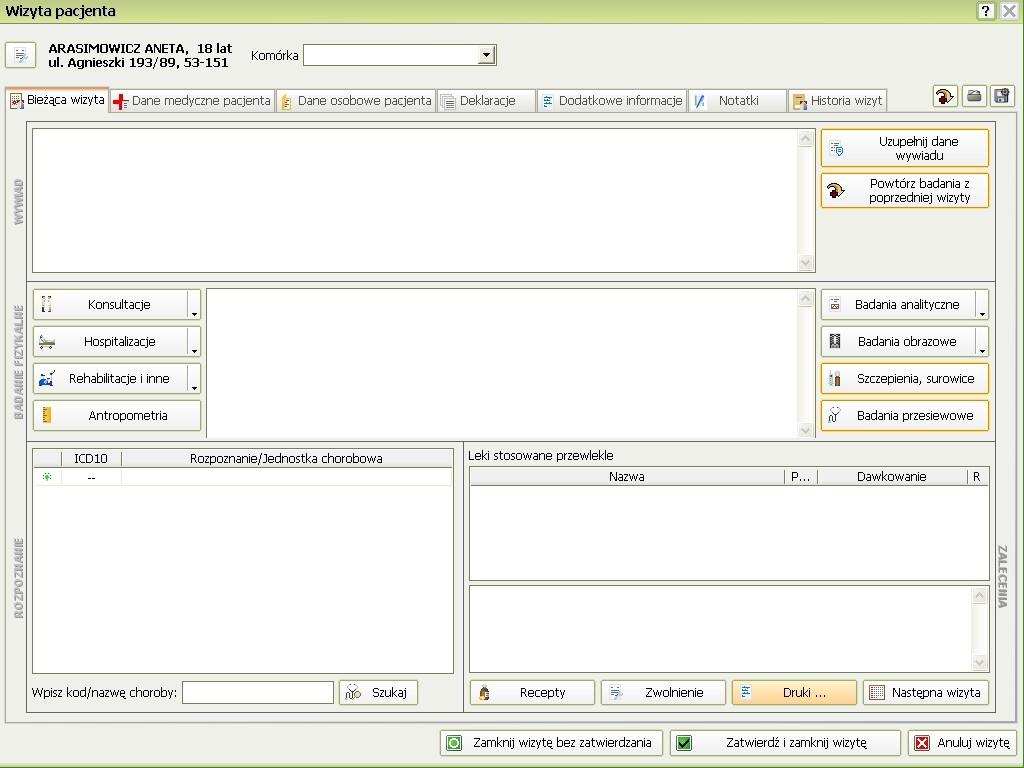Expand the Konsultacje dropdown arrow
This screenshot has width=1024, height=768.
(x=194, y=304)
